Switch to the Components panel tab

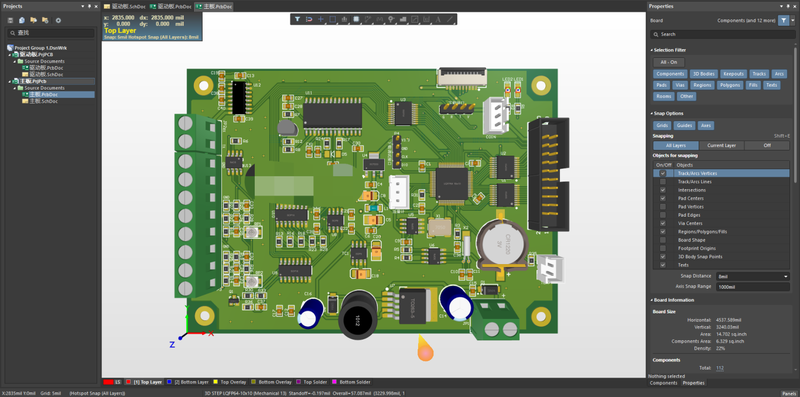click(663, 383)
